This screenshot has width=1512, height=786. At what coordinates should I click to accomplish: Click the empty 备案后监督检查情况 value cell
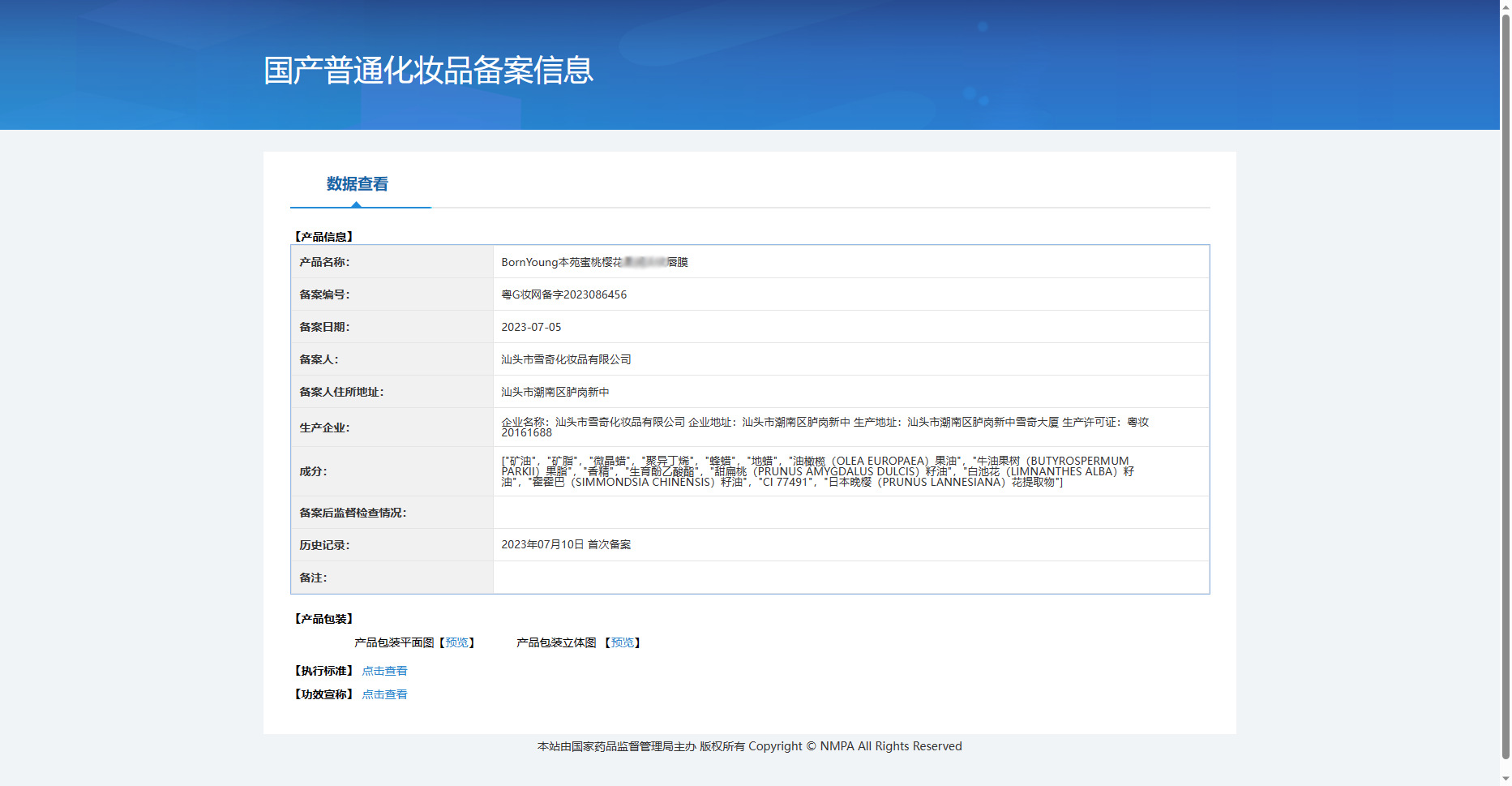tap(850, 513)
